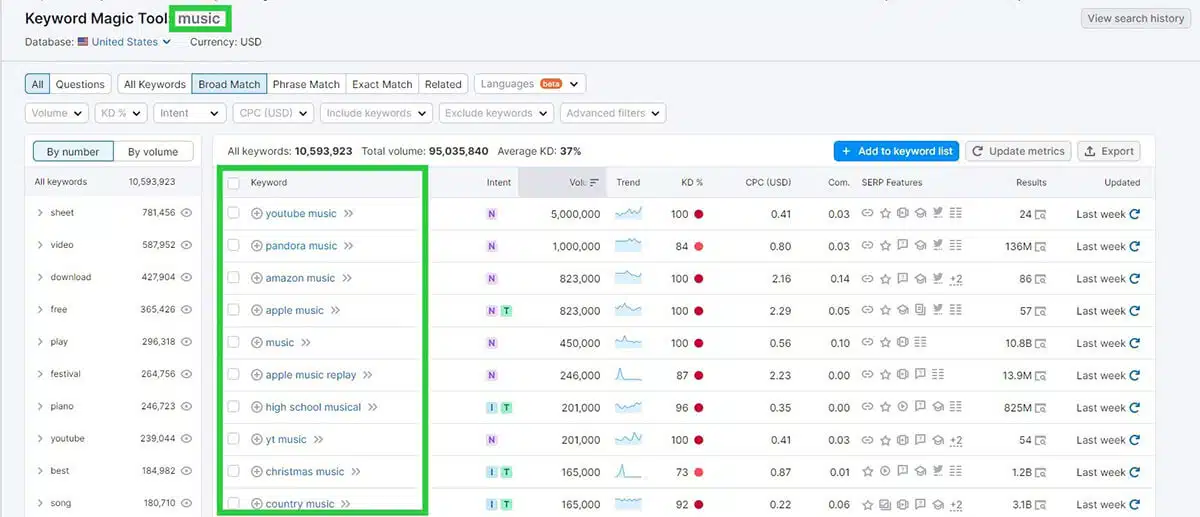Click the KD % column header
Image resolution: width=1200 pixels, height=517 pixels.
pos(692,183)
